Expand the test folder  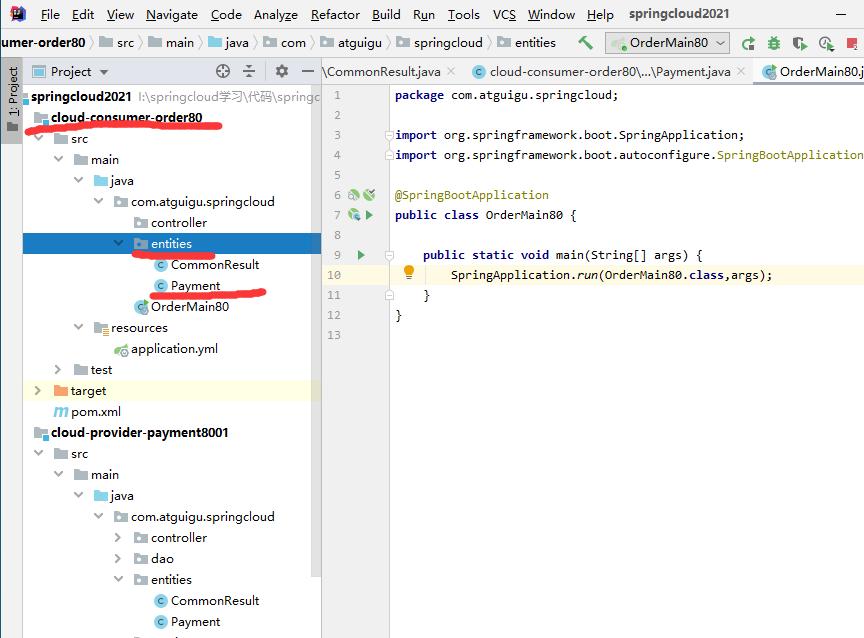[57, 369]
